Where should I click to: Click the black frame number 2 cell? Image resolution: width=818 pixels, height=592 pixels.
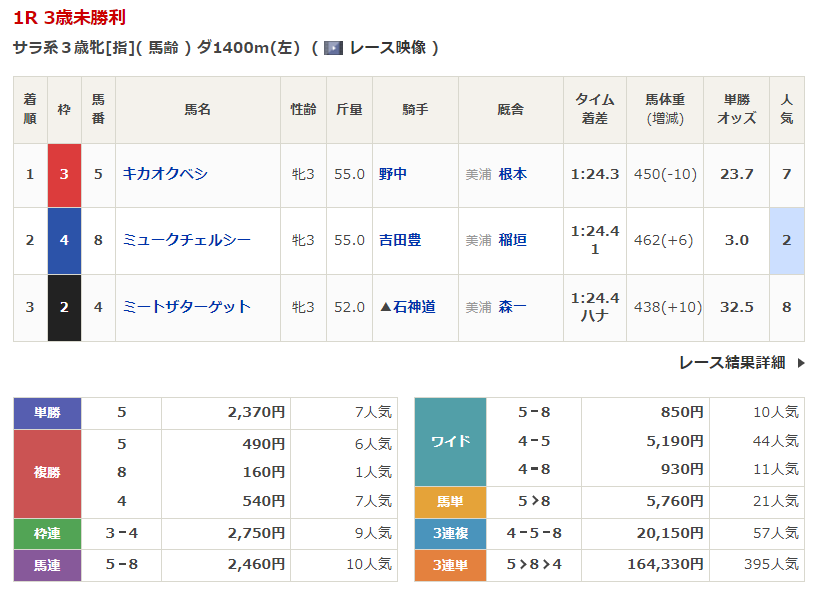64,307
